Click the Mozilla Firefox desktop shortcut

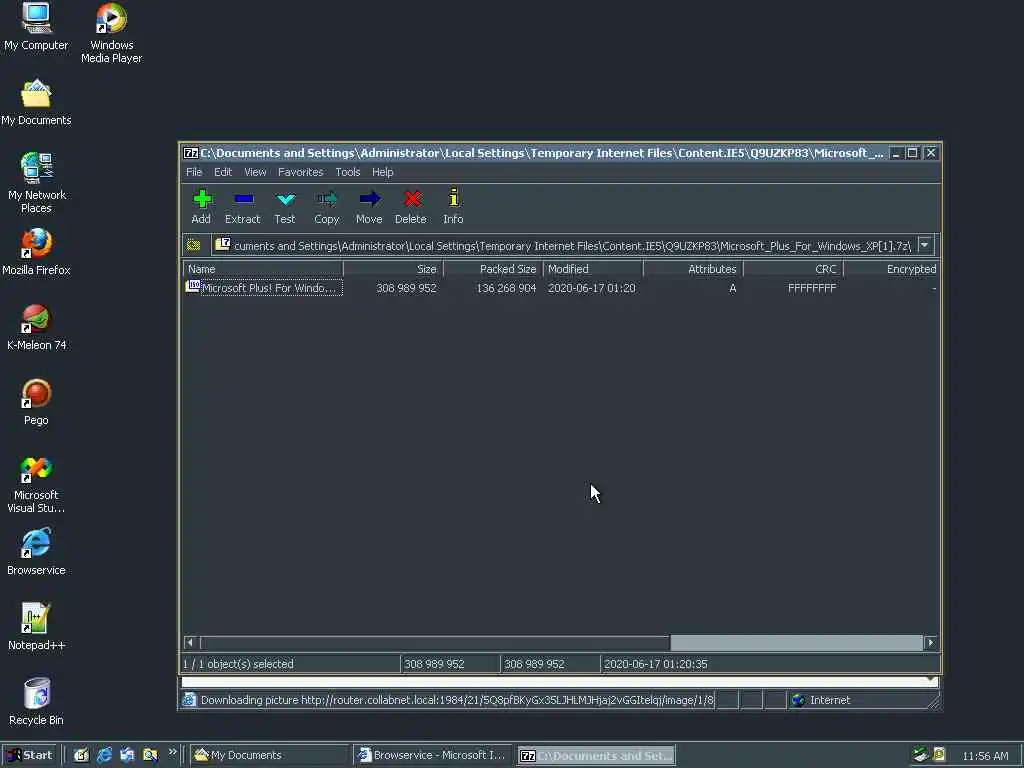[37, 252]
